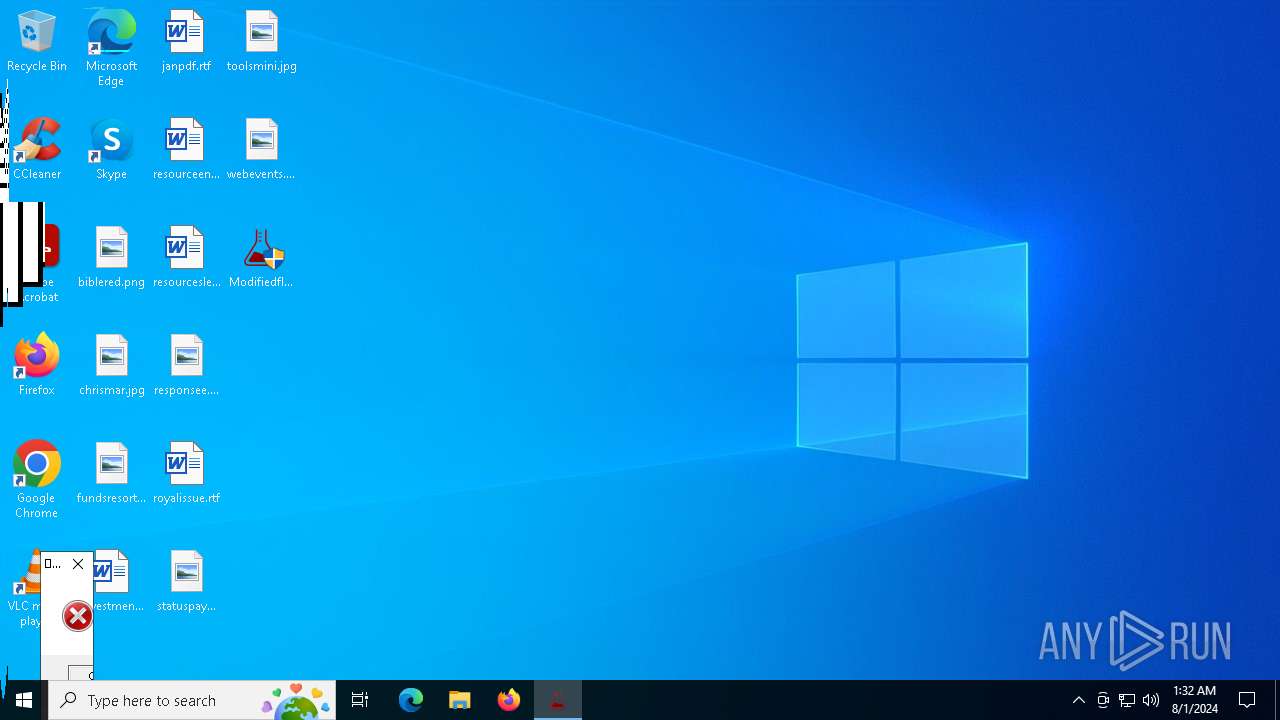Image resolution: width=1280 pixels, height=720 pixels.
Task: Select the Modifiedfl... desktop icon
Action: click(x=261, y=257)
